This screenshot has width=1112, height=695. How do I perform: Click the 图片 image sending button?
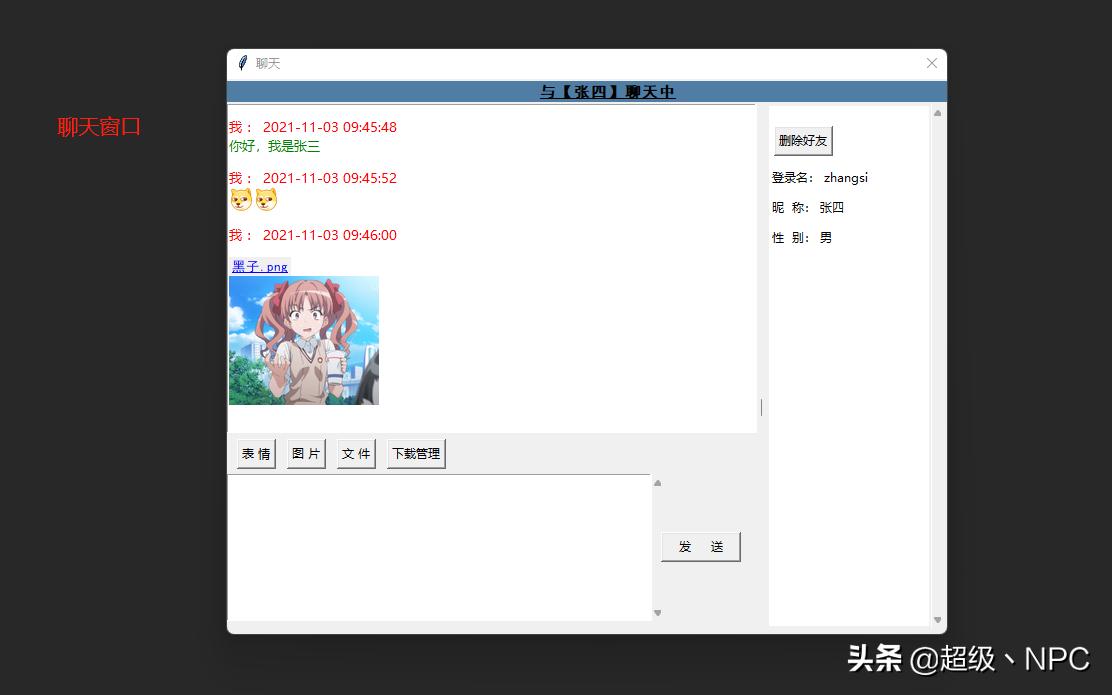coord(305,453)
